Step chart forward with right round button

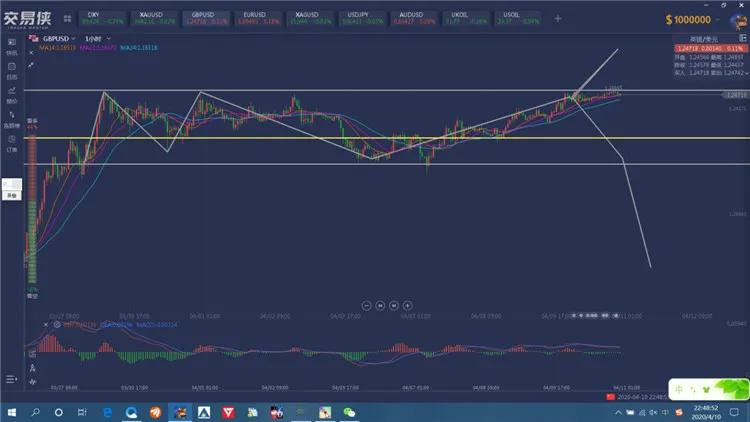(394, 305)
